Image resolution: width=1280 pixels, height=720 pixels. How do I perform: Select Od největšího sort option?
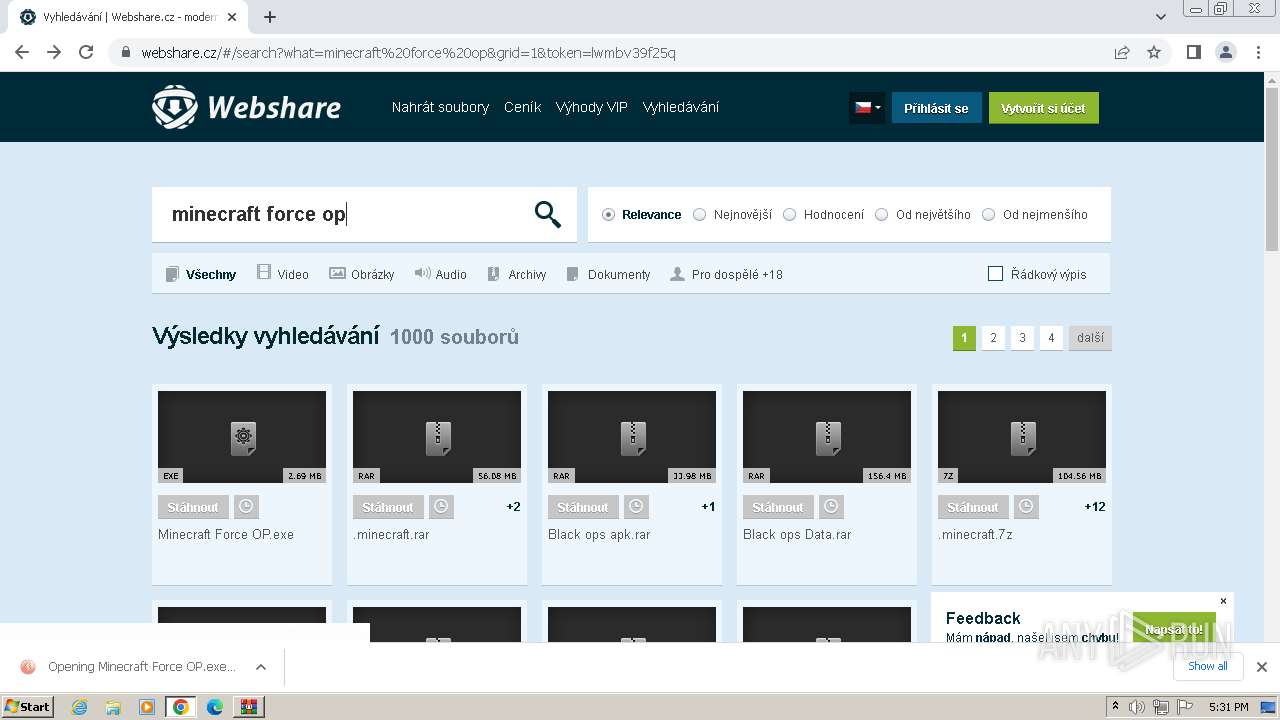923,214
